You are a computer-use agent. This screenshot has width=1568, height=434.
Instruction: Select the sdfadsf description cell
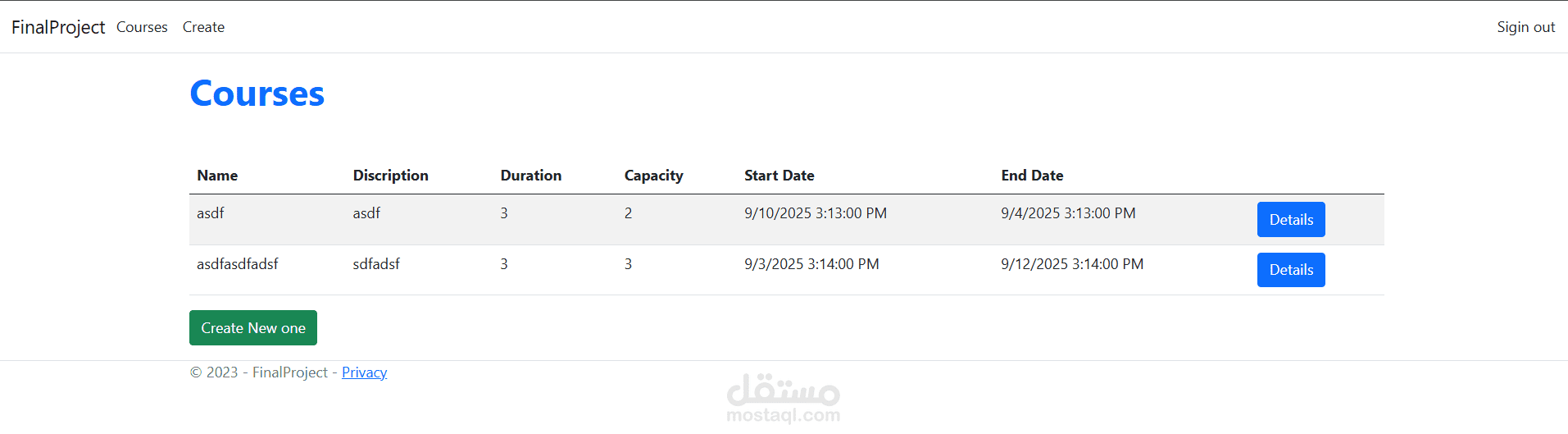click(x=376, y=264)
